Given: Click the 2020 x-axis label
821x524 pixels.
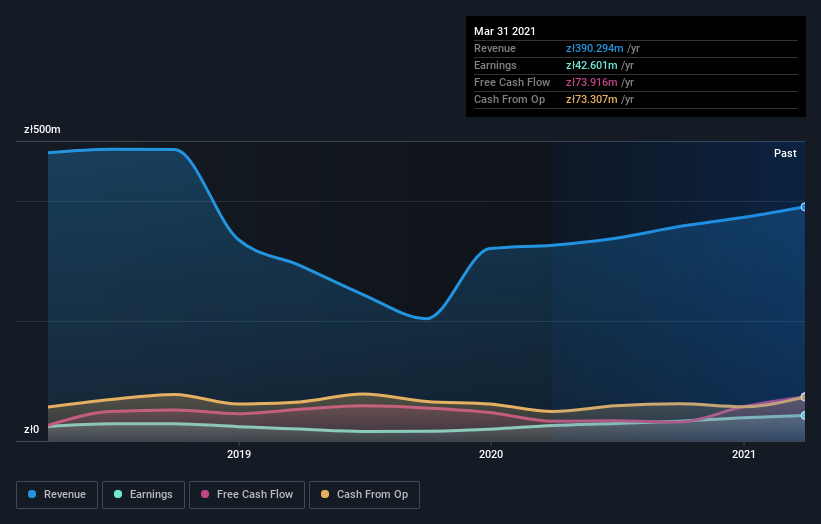Looking at the screenshot, I should pos(491,454).
